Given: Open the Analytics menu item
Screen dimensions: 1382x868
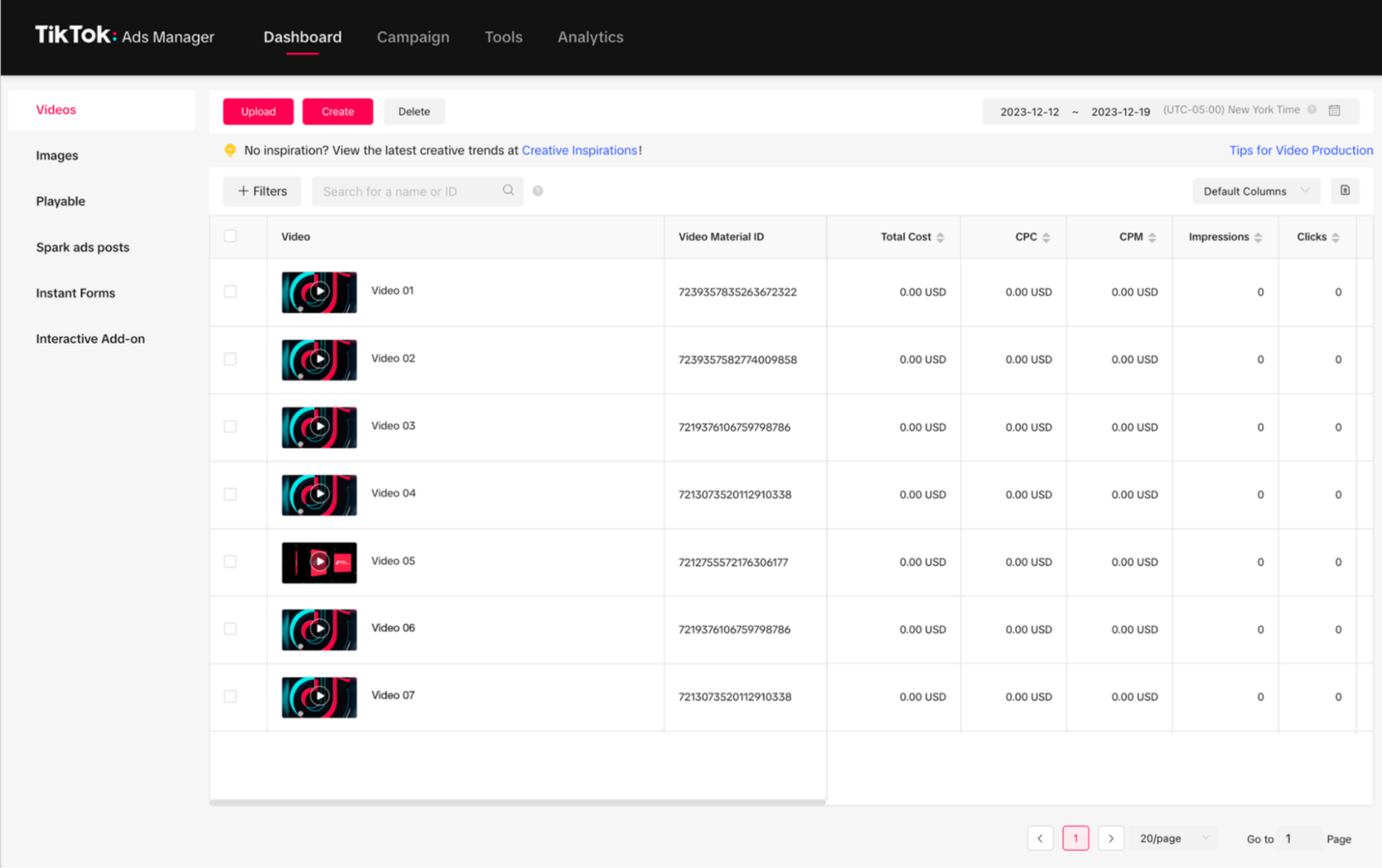Looking at the screenshot, I should (590, 37).
